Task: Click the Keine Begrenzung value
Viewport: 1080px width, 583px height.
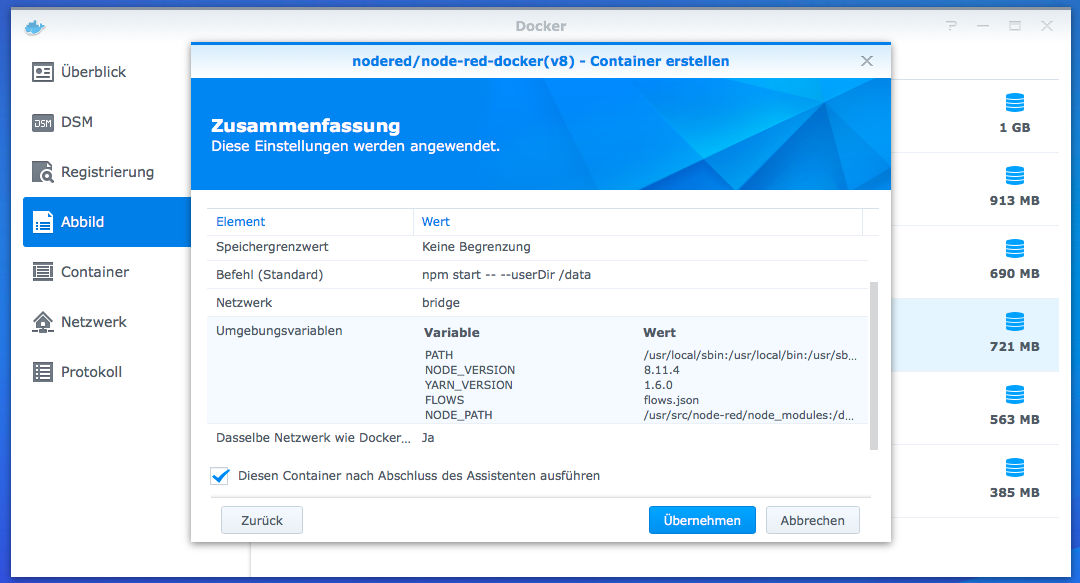Action: click(476, 247)
